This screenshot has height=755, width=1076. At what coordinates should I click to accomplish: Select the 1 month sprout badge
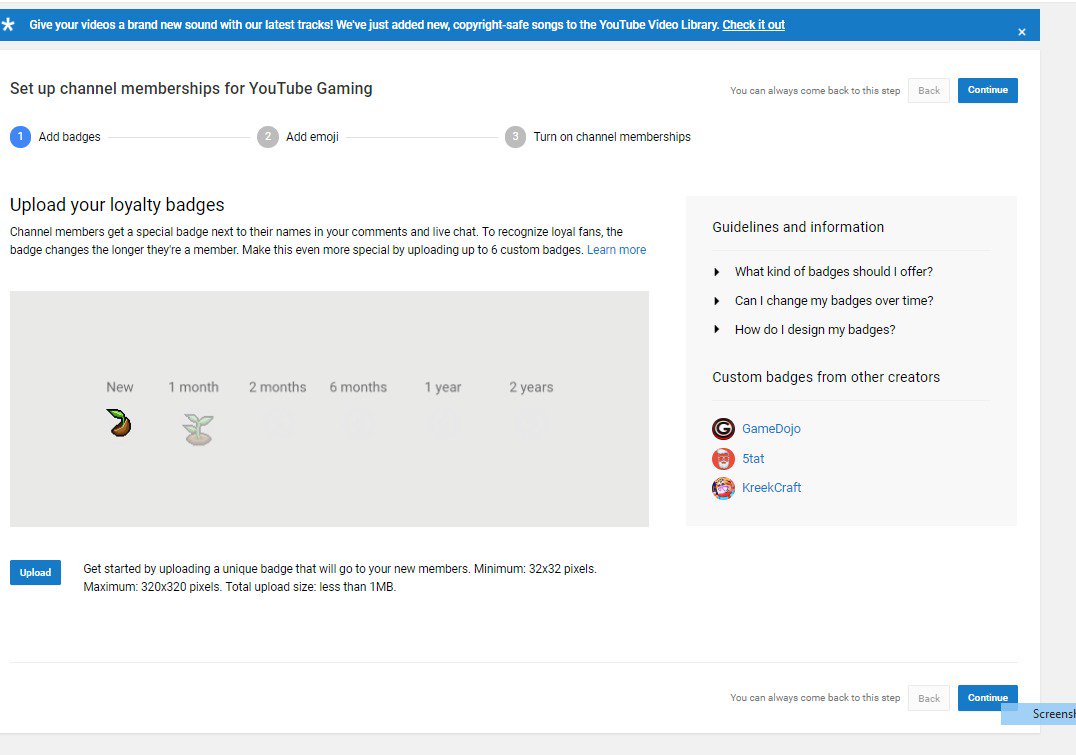coord(198,430)
